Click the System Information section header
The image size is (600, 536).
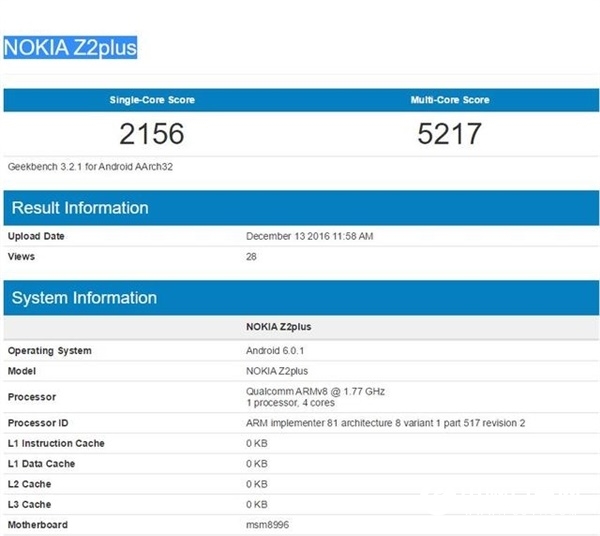click(x=84, y=298)
